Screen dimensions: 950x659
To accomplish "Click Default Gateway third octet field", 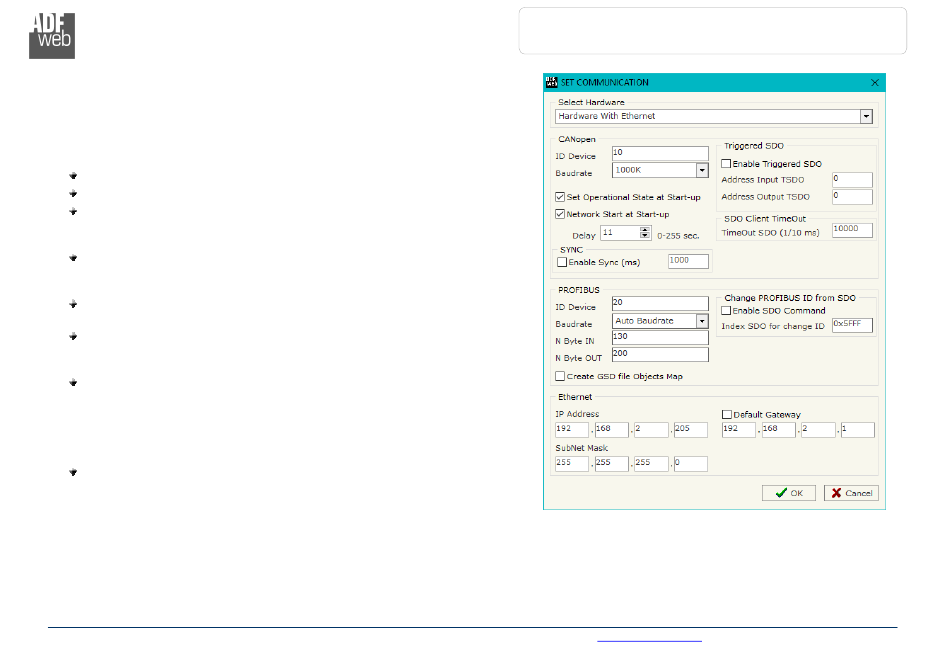I will point(818,429).
